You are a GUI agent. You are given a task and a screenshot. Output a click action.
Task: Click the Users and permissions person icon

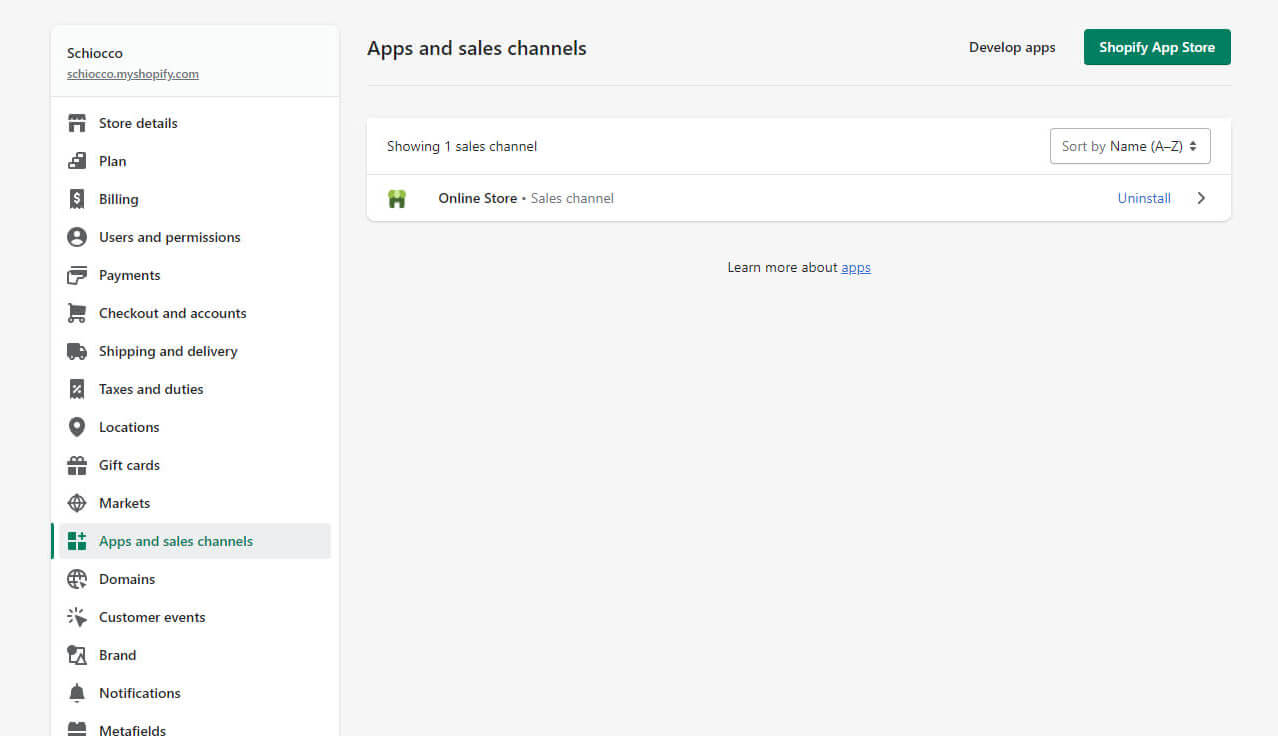pos(77,237)
